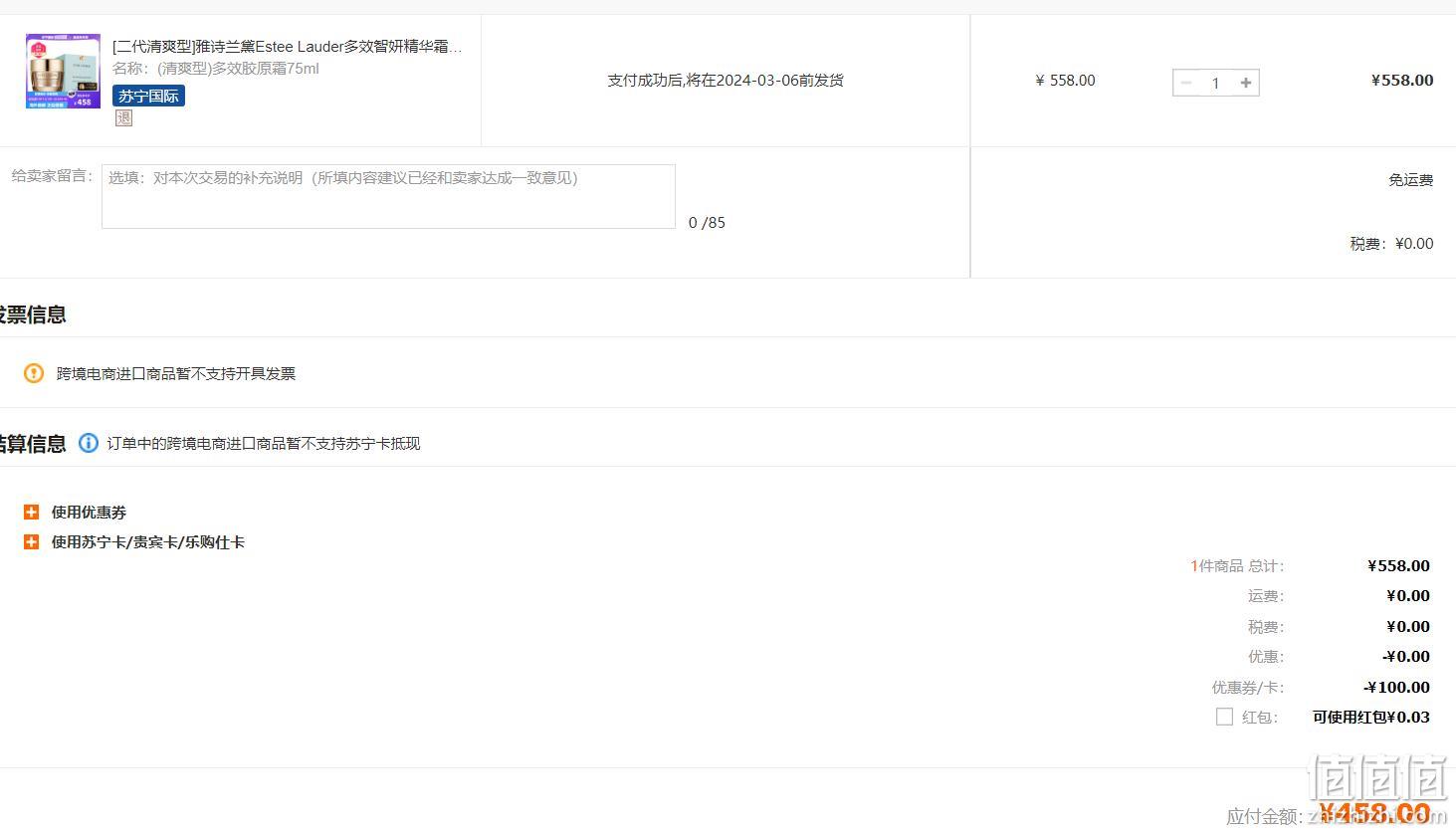Focus the 给卖家留言 message box
Image resolution: width=1456 pixels, height=833 pixels.
click(x=388, y=196)
